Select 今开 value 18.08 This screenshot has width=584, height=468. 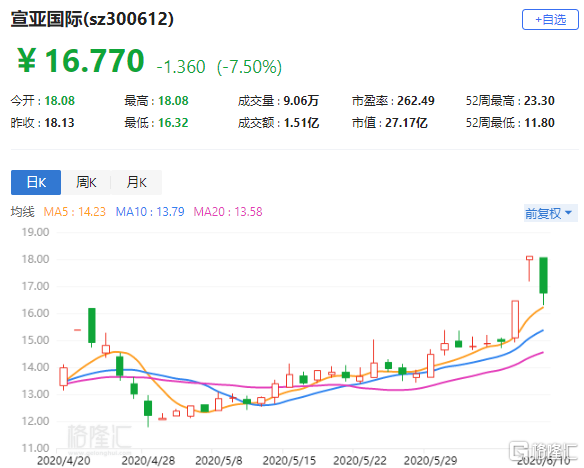pyautogui.click(x=60, y=101)
